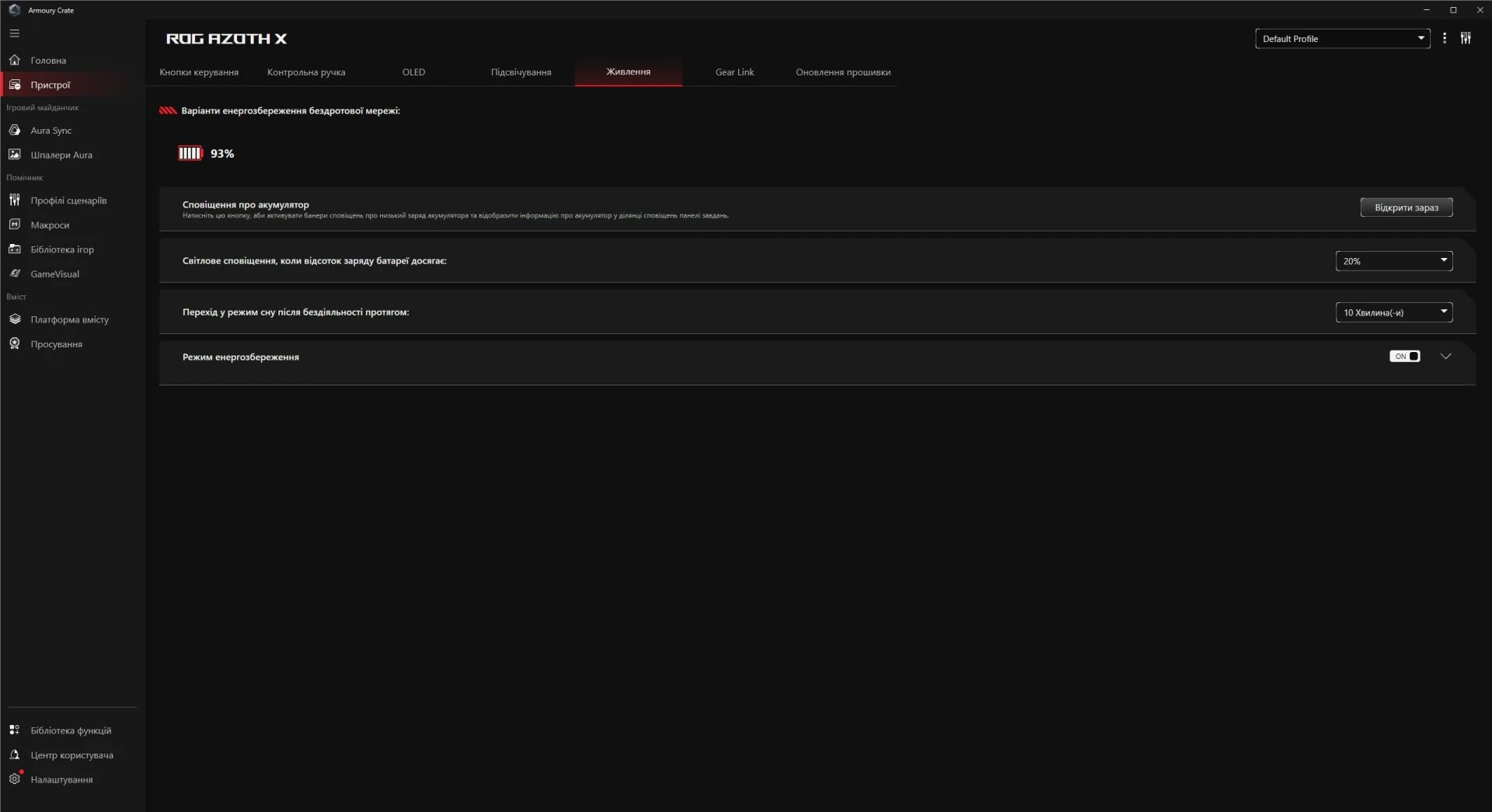This screenshot has height=812, width=1492.
Task: Open the Default Profile dropdown
Action: [x=1343, y=39]
